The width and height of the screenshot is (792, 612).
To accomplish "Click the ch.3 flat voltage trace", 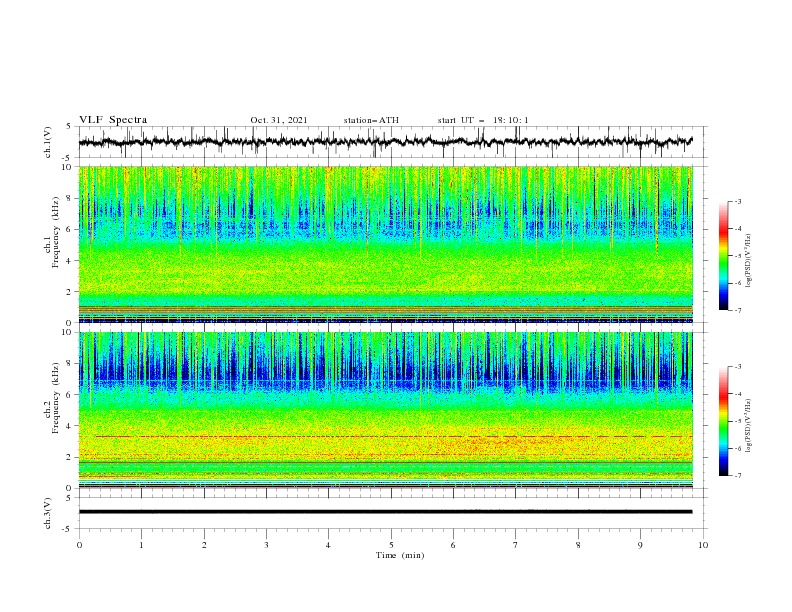I will pyautogui.click(x=385, y=512).
